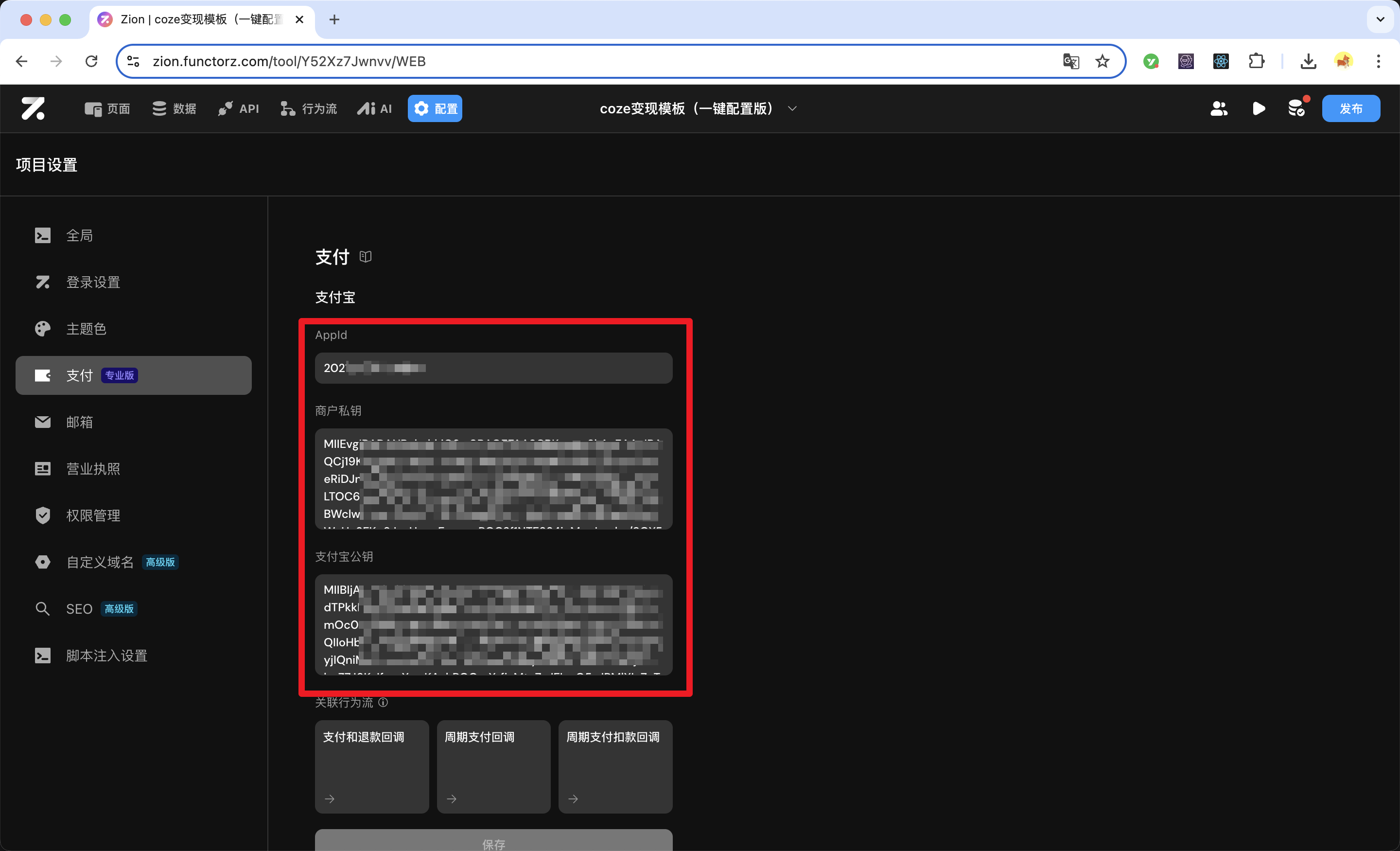Click the purple brain-square extension icon
The image size is (1400, 851).
[1186, 61]
